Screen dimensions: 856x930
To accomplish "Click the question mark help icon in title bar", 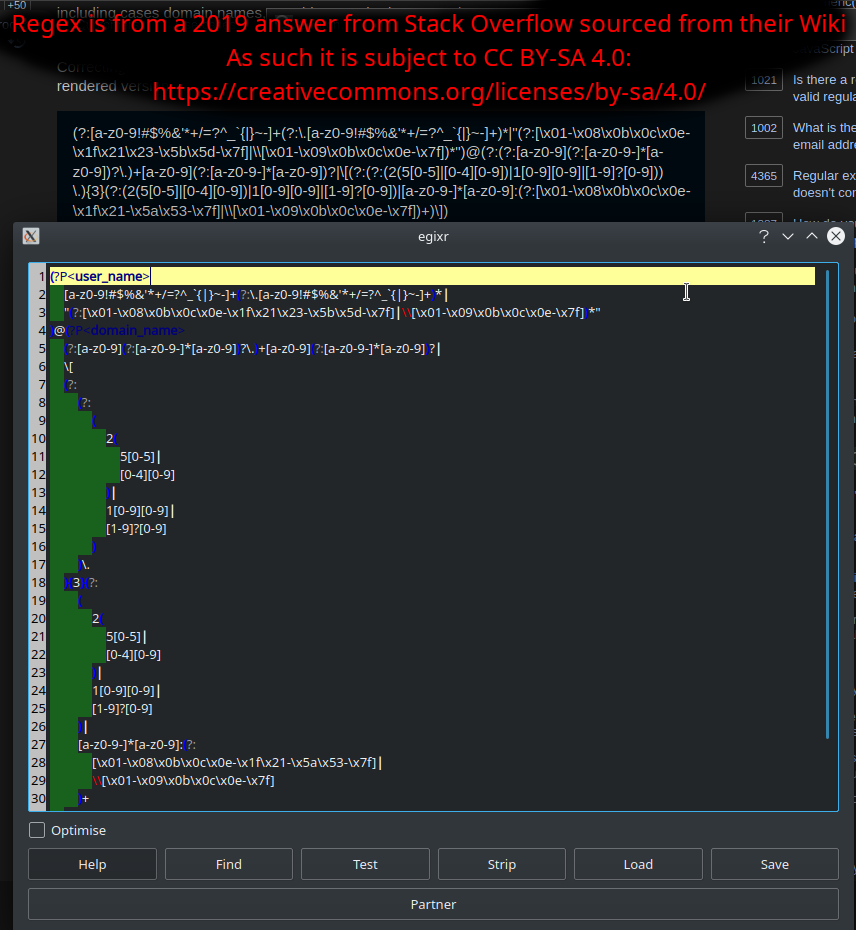I will 764,236.
